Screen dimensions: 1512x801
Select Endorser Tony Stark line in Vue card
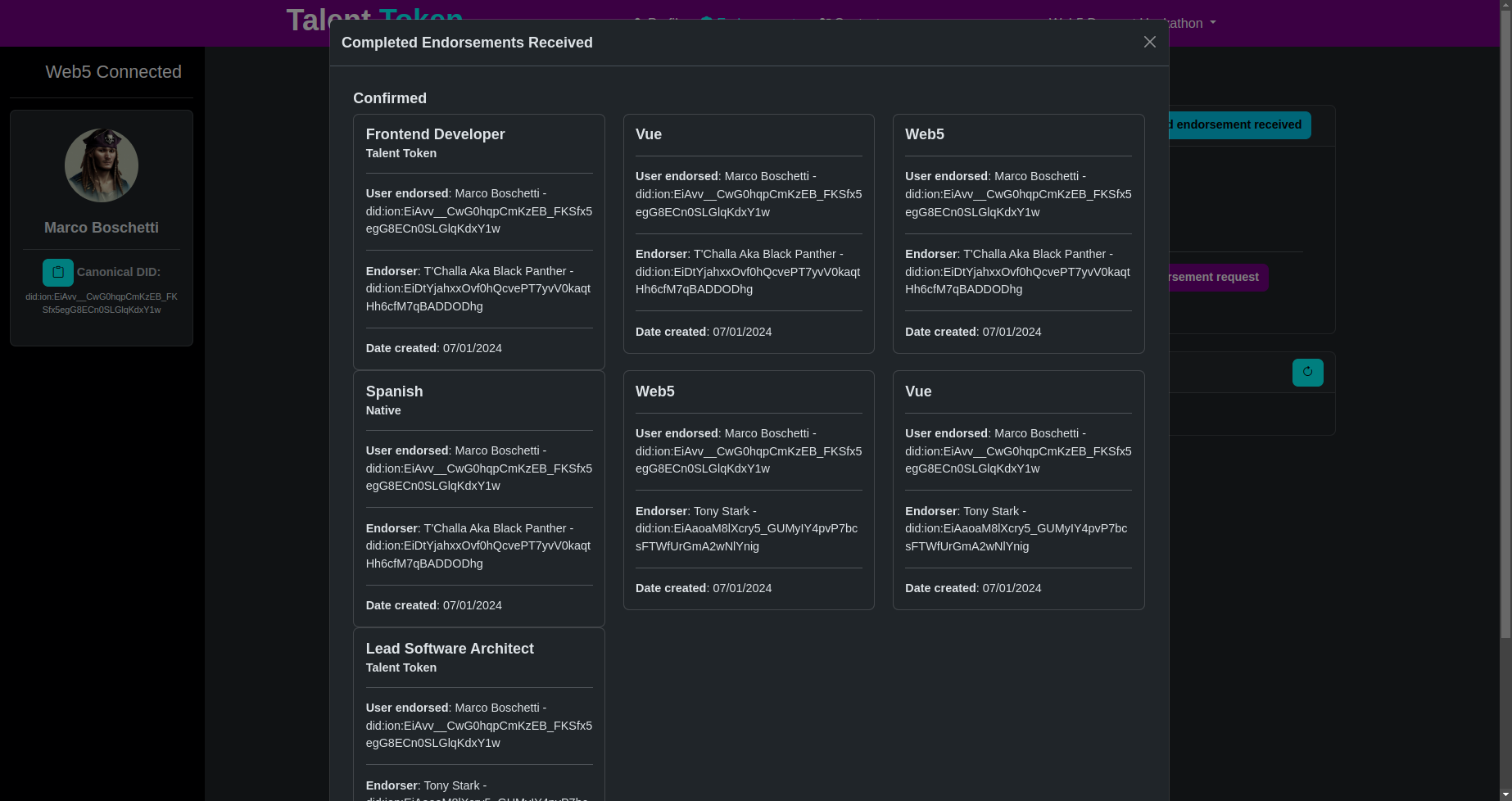1016,529
